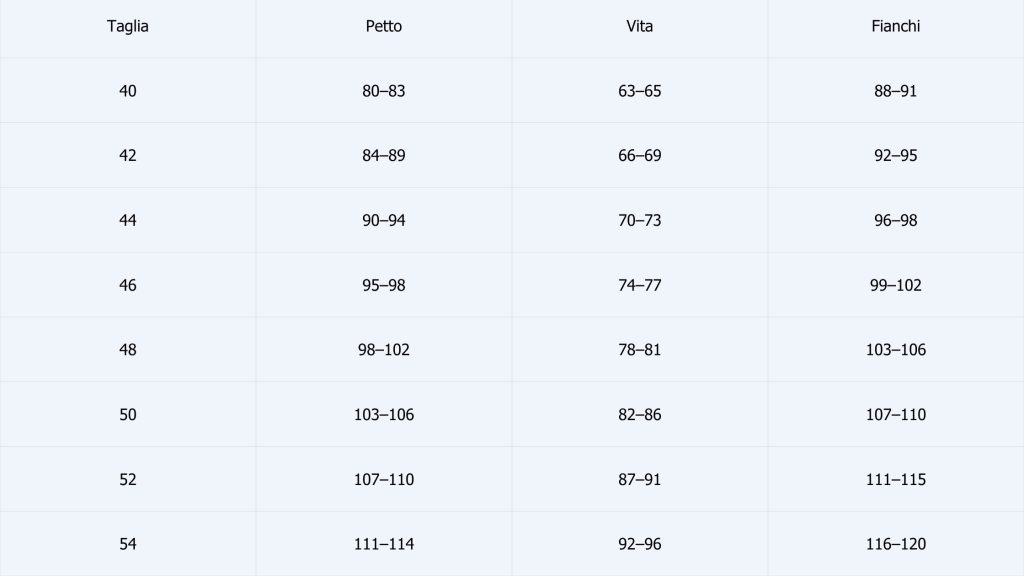Screen dimensions: 1024x576
Task: Select the Fianchi column header
Action: coord(896,27)
